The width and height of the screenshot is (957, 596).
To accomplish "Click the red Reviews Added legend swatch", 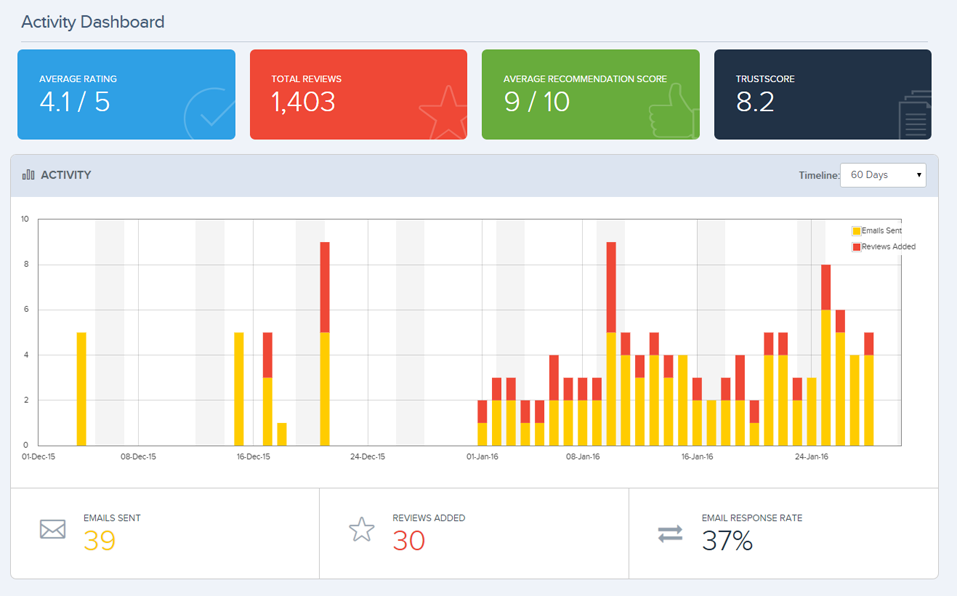I will coord(856,247).
